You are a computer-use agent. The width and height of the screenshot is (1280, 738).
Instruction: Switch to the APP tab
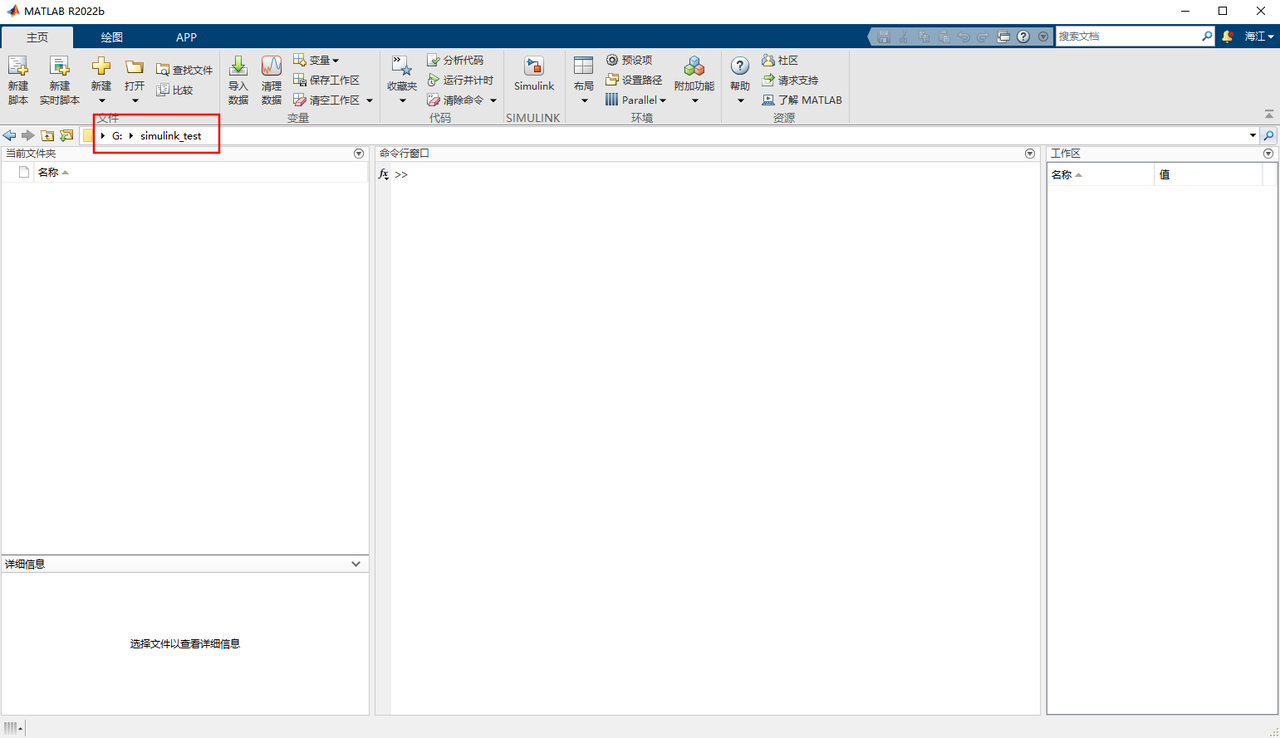186,37
